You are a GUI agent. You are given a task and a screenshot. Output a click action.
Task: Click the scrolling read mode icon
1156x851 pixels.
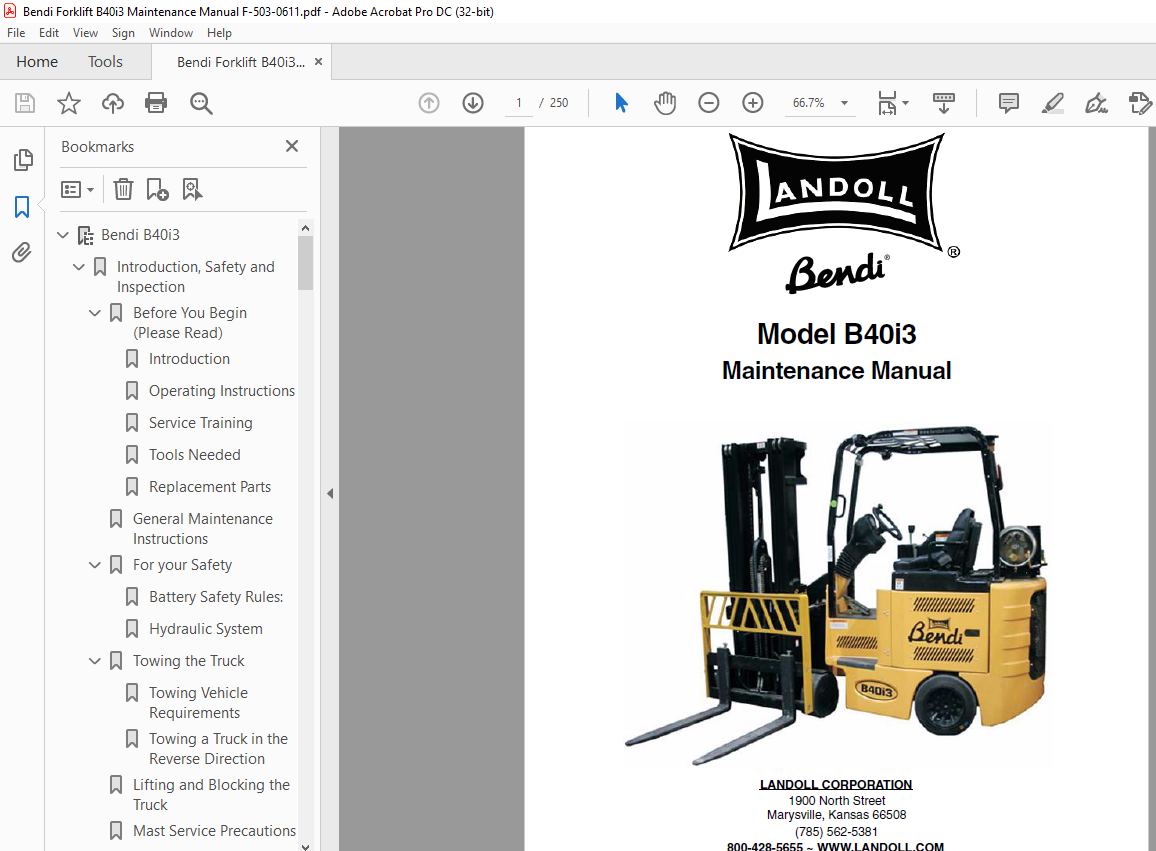(944, 103)
